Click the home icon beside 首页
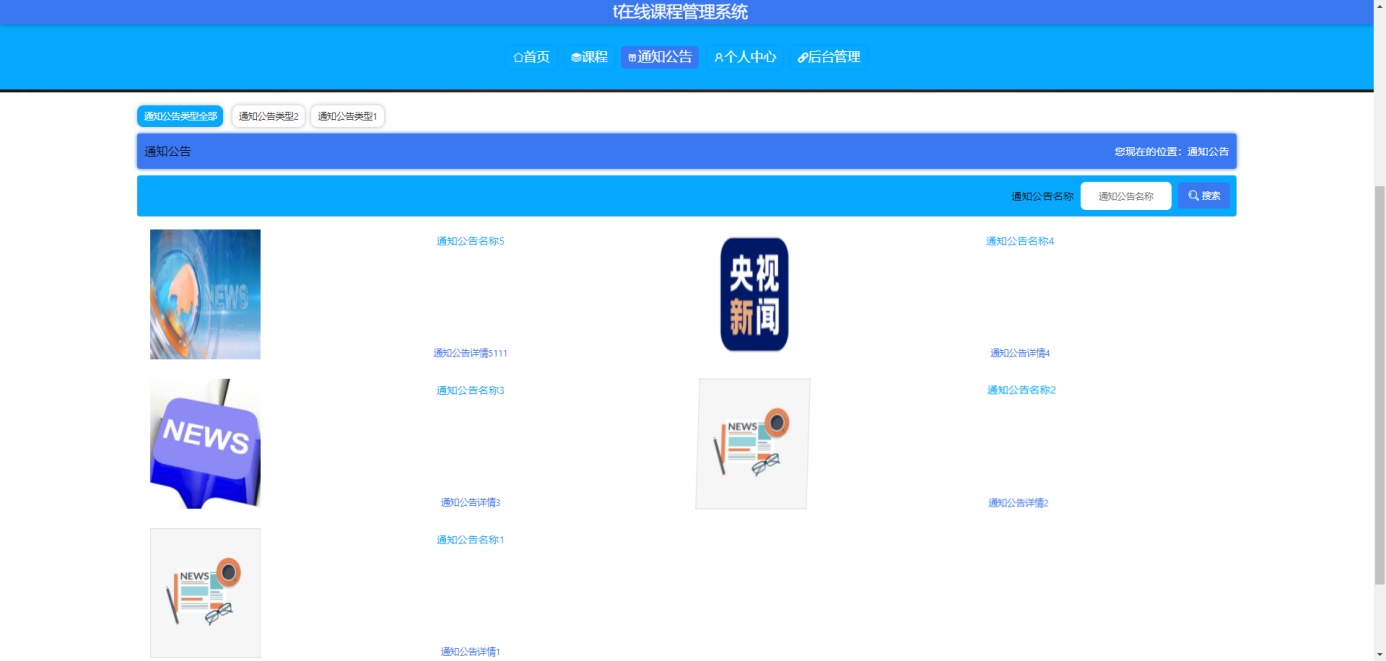 516,57
